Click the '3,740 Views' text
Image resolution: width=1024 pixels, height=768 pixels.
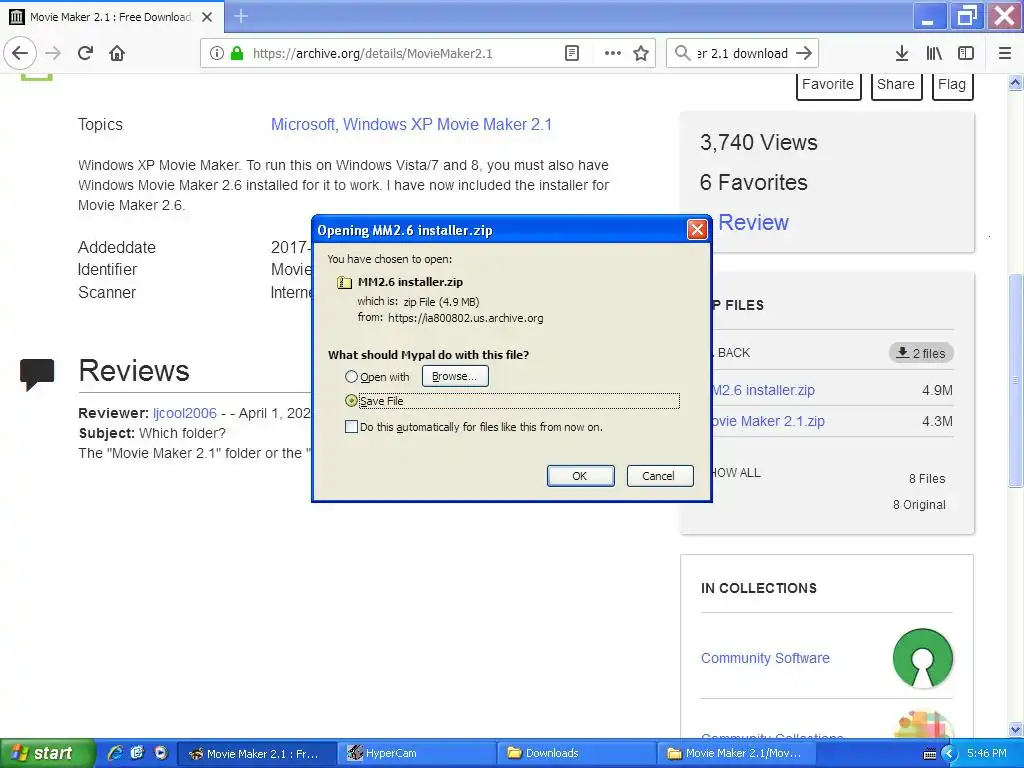pos(759,142)
